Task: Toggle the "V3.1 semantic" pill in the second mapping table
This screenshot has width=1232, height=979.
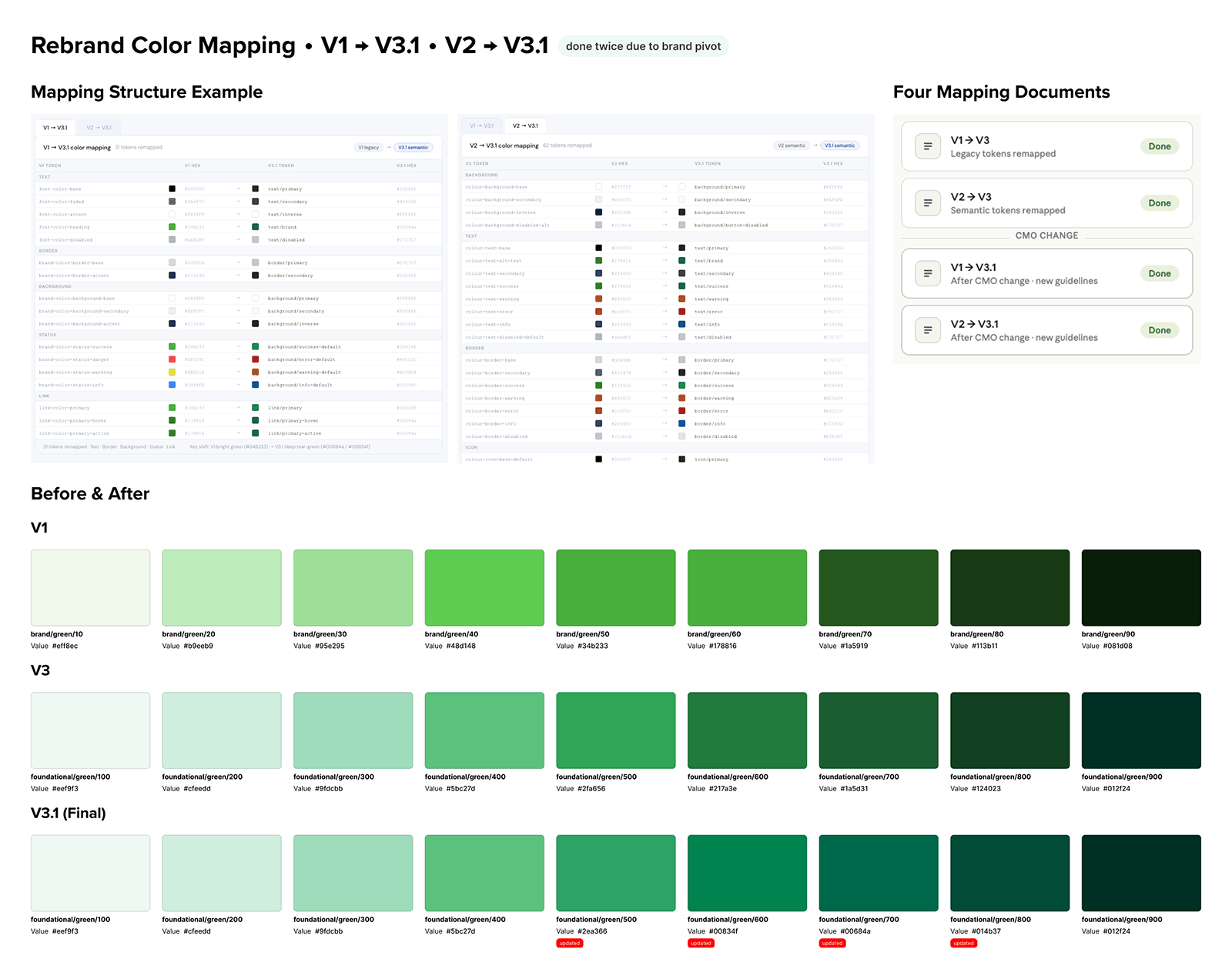Action: pyautogui.click(x=840, y=145)
